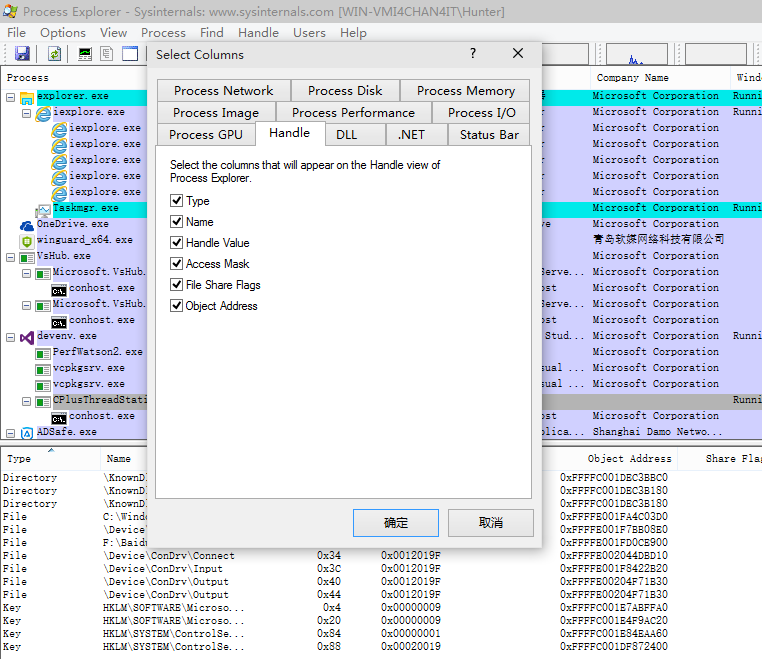Viewport: 762px width, 659px height.
Task: Open the Help menu
Action: (353, 33)
